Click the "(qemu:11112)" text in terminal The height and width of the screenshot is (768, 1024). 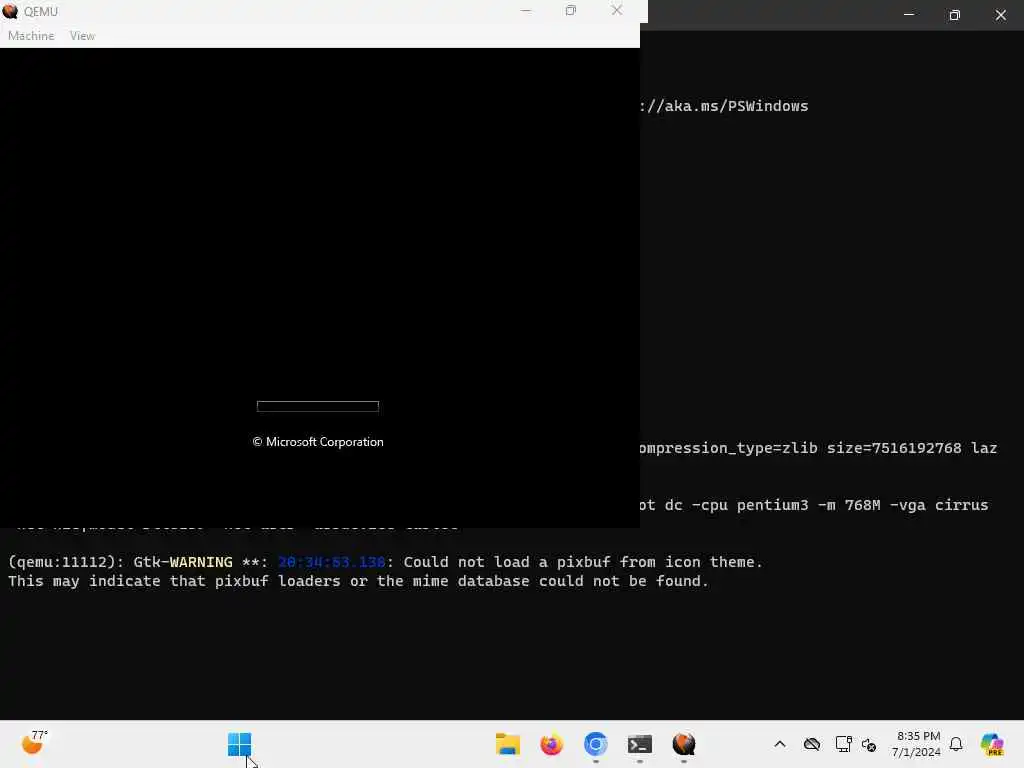(x=64, y=562)
